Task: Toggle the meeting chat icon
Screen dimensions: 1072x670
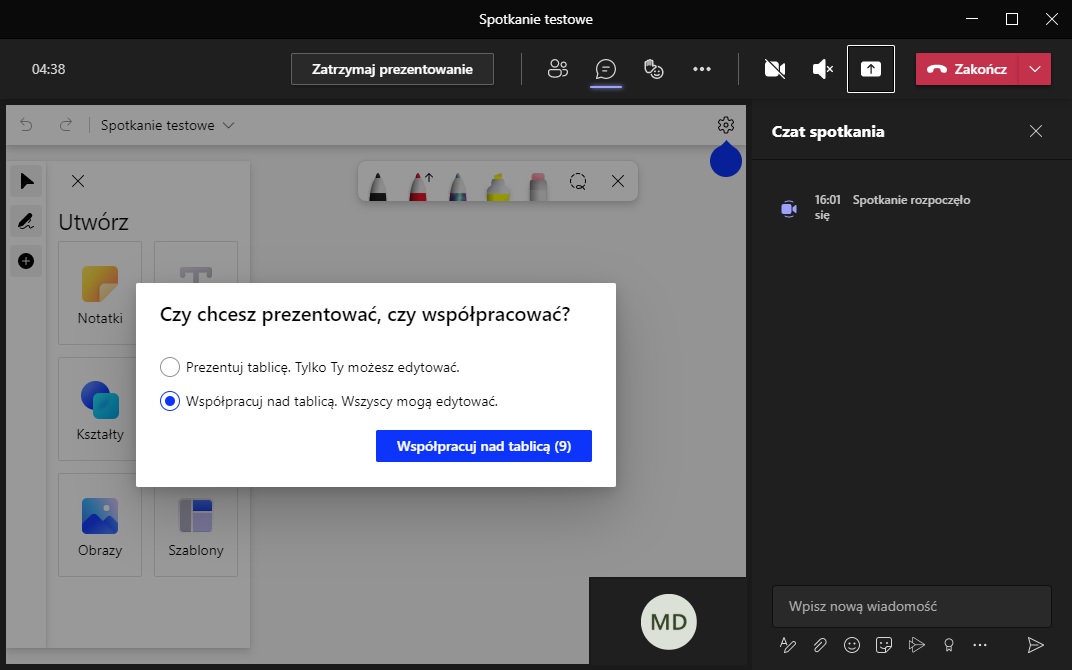Action: coord(605,69)
